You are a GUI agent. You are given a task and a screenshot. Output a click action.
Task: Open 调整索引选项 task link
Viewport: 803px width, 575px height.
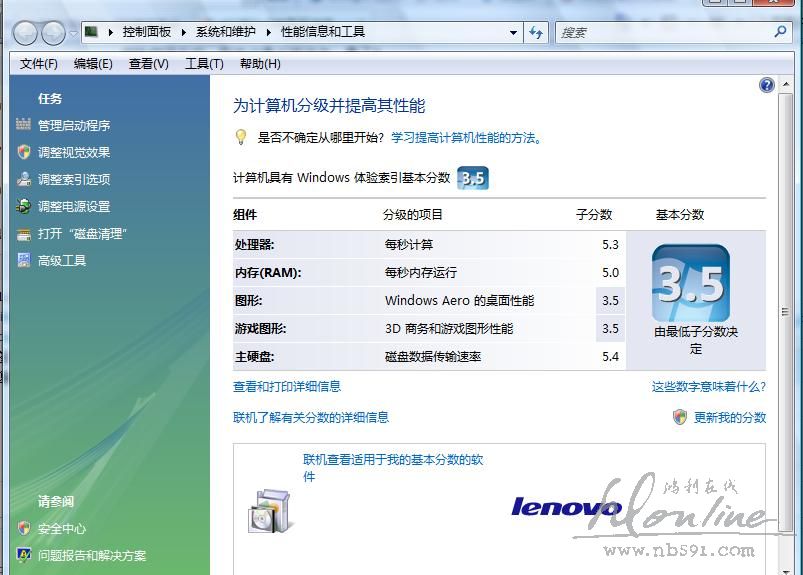[x=74, y=180]
